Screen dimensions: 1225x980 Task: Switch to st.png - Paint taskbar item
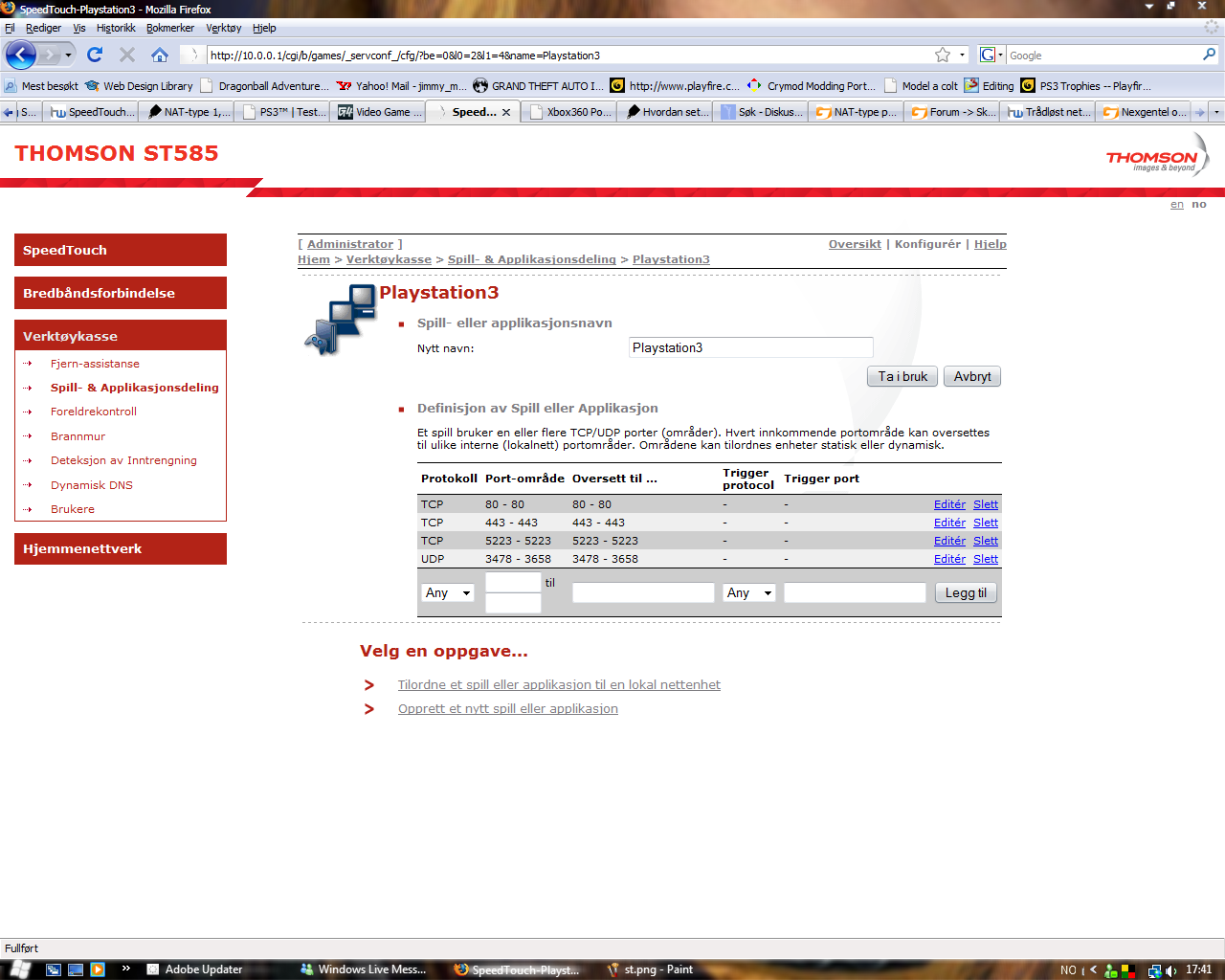(x=651, y=969)
